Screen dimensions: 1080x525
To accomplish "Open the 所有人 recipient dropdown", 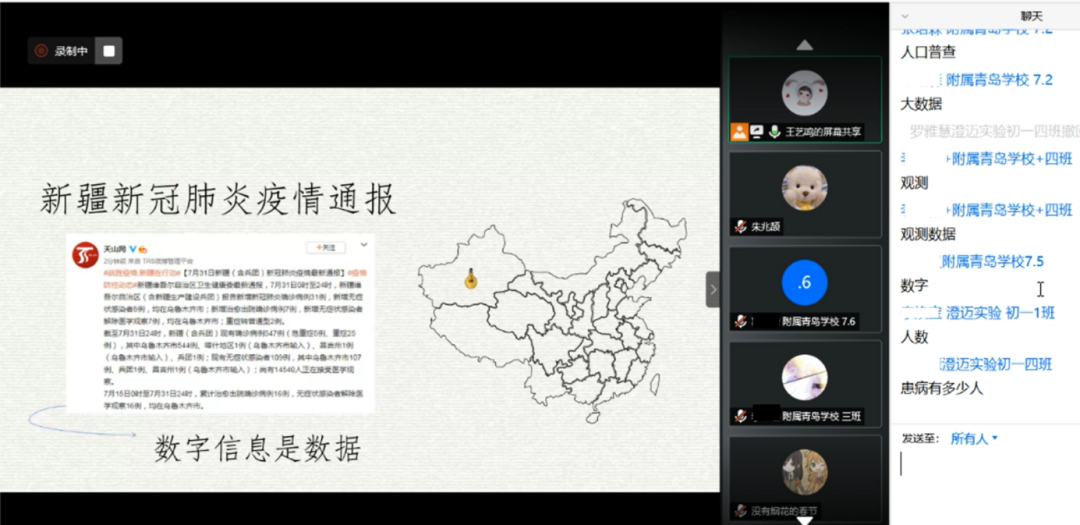I will pyautogui.click(x=974, y=438).
